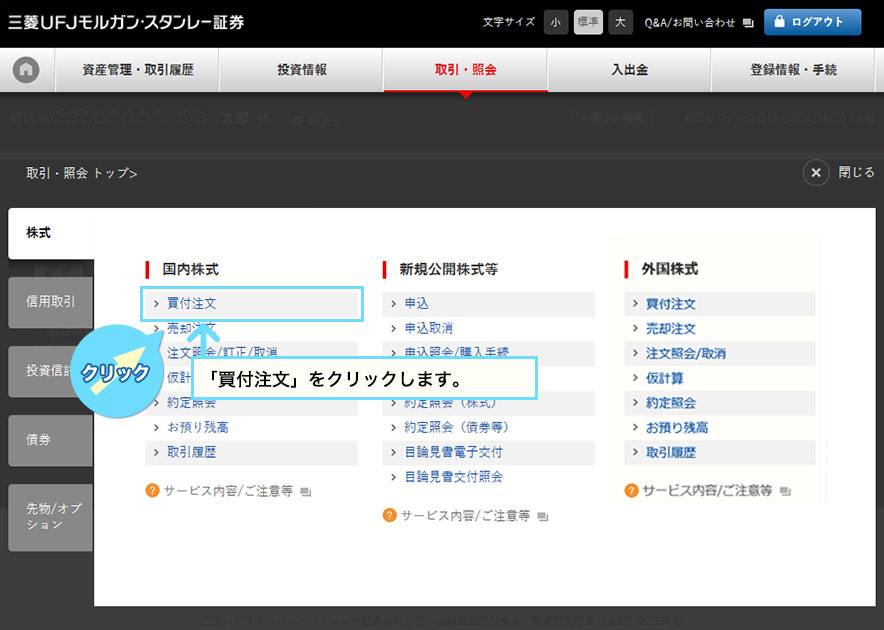Set font size to 標準
The height and width of the screenshot is (630, 884).
point(588,23)
